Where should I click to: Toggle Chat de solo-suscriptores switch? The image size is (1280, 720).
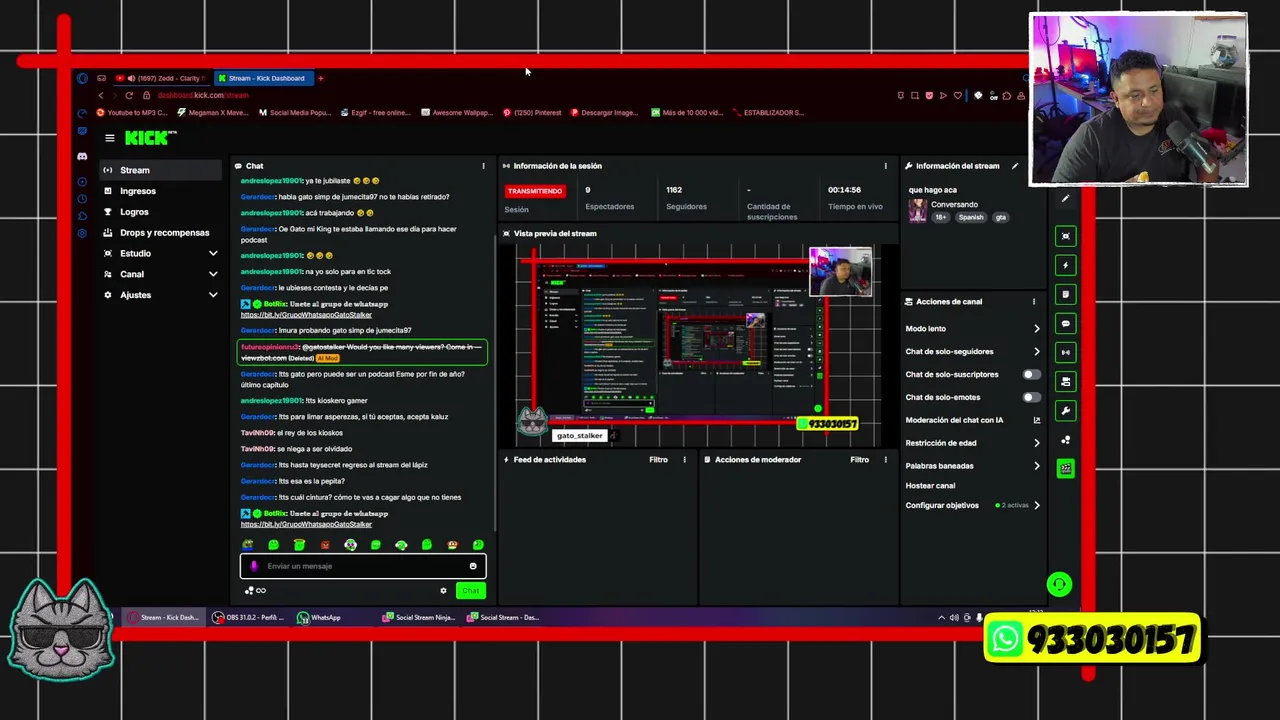[x=1030, y=374]
